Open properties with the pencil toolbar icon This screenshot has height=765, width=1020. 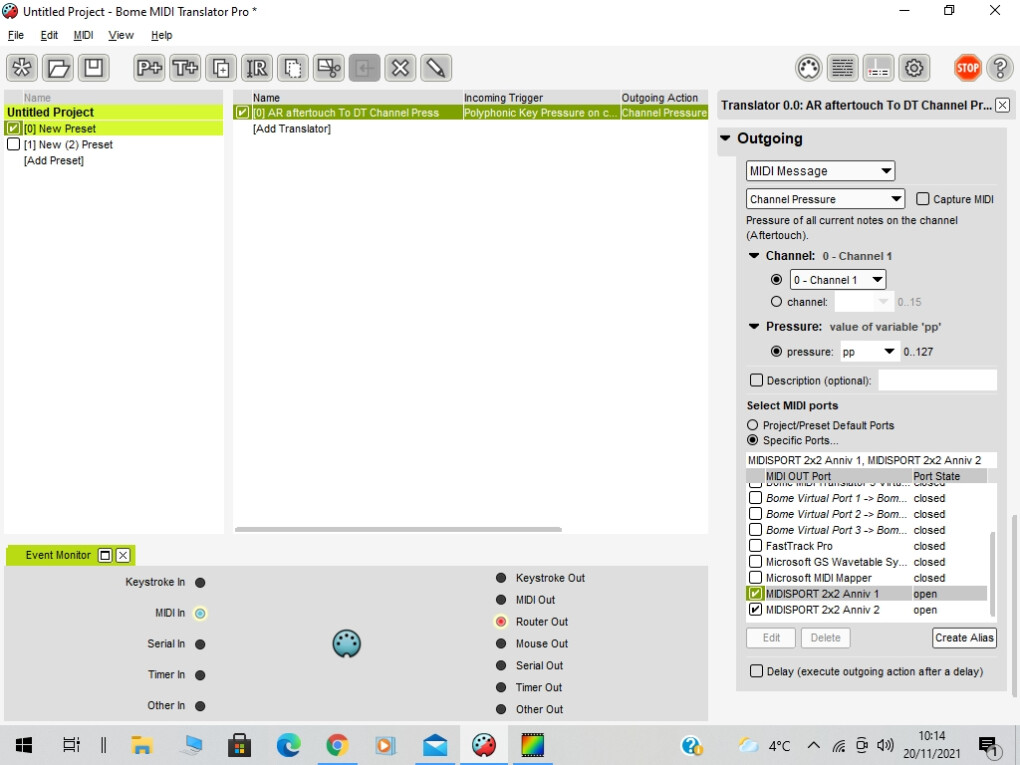click(436, 68)
